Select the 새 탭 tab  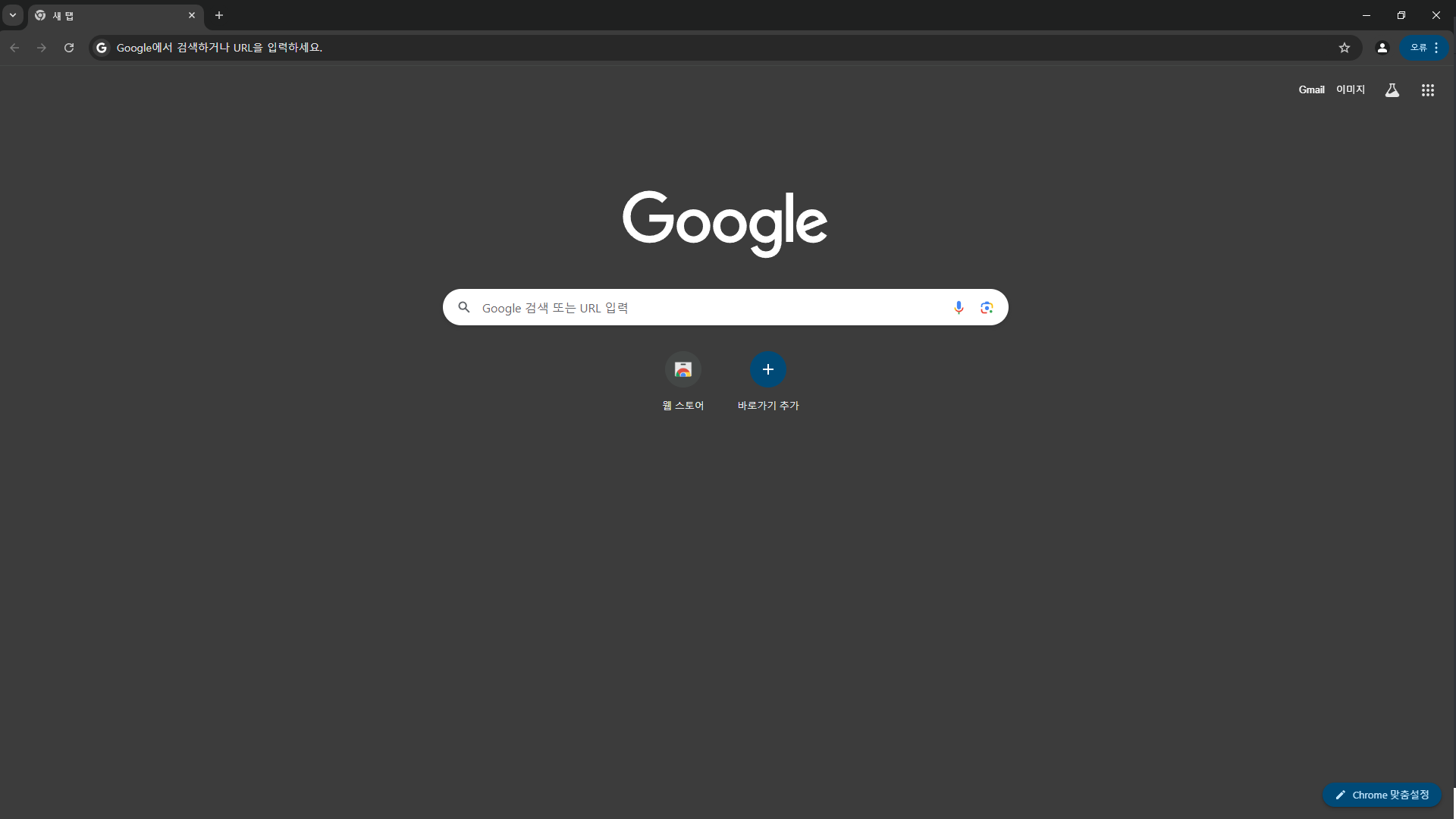pyautogui.click(x=106, y=15)
